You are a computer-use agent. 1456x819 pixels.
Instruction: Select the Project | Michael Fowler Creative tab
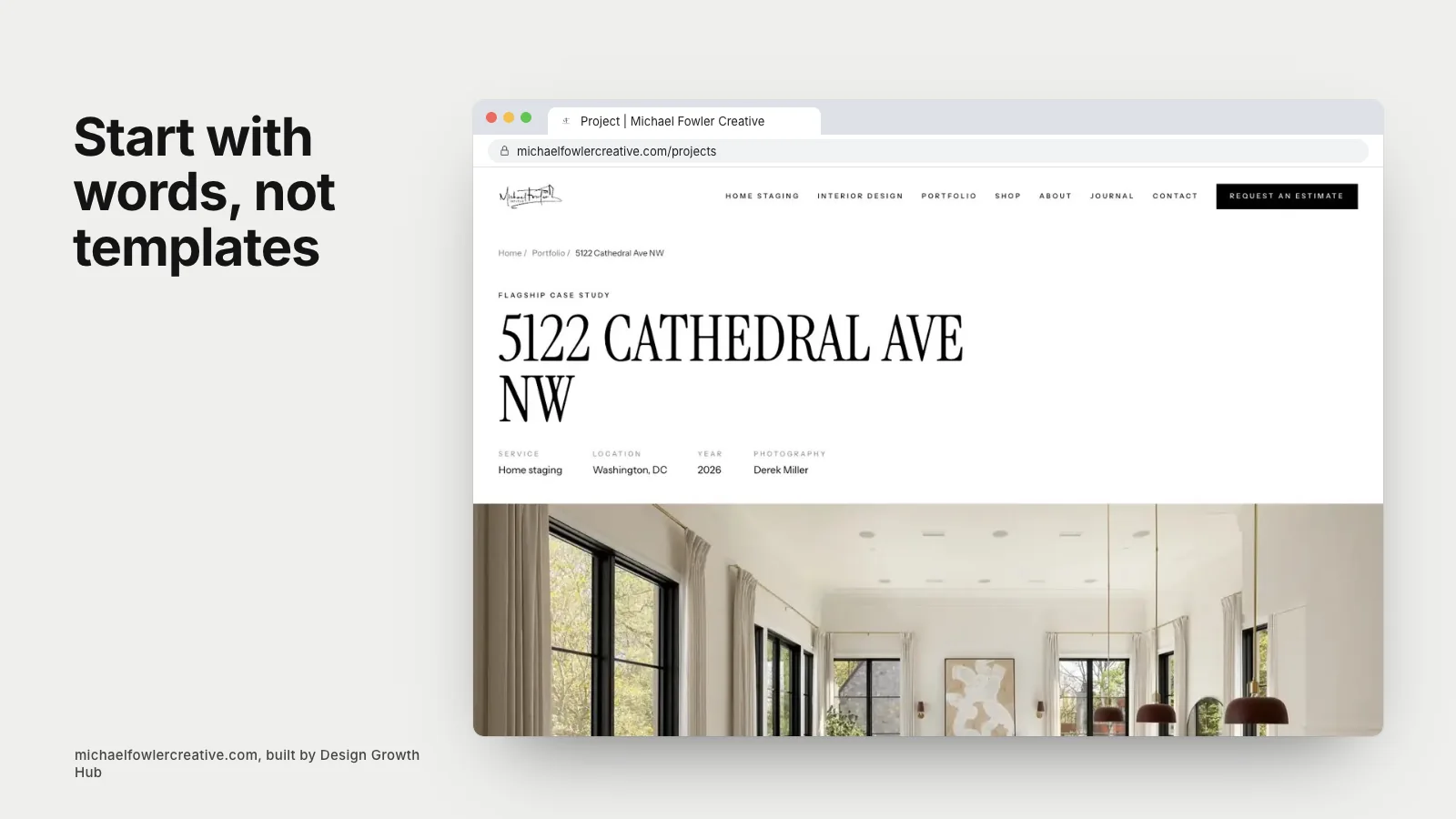click(x=684, y=121)
